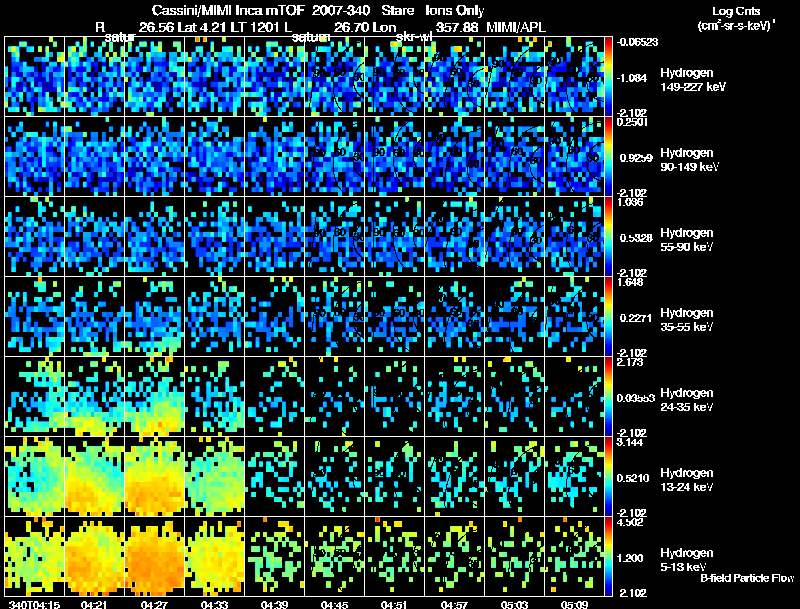The width and height of the screenshot is (800, 609).
Task: Click the 'Hydrogen 55-90 keV' row label
Action: point(687,240)
